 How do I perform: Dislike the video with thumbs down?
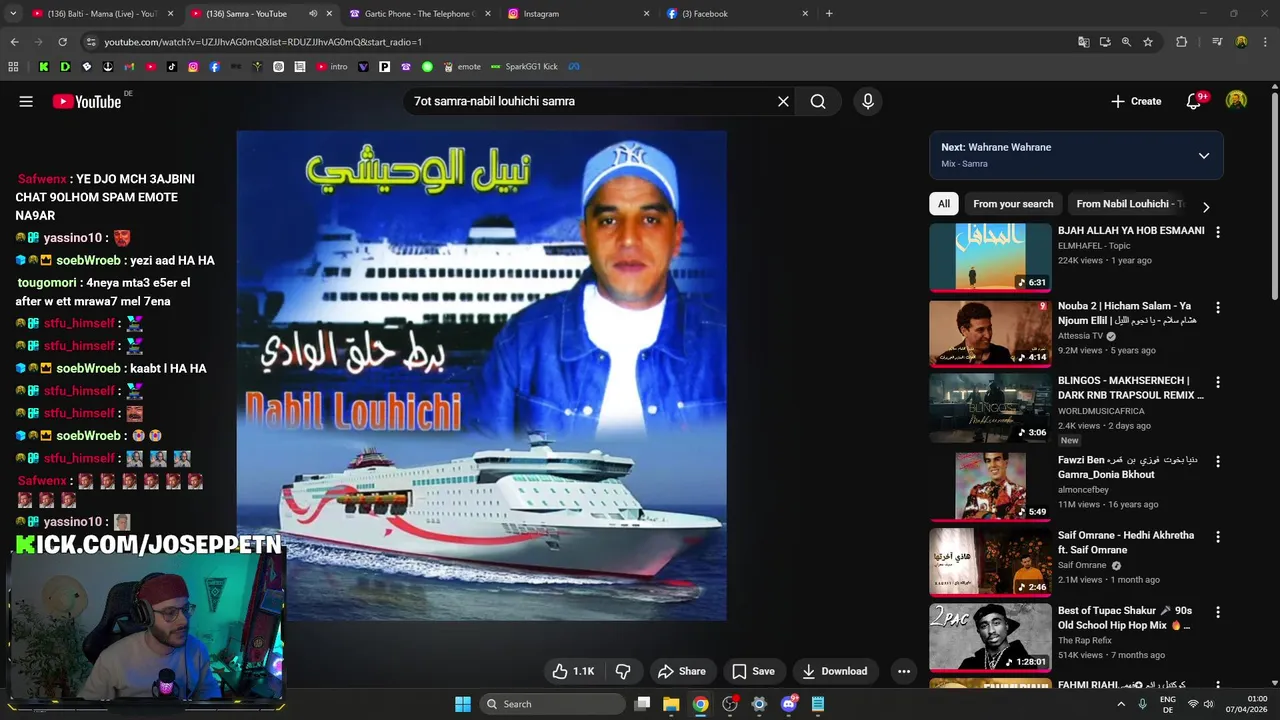622,671
